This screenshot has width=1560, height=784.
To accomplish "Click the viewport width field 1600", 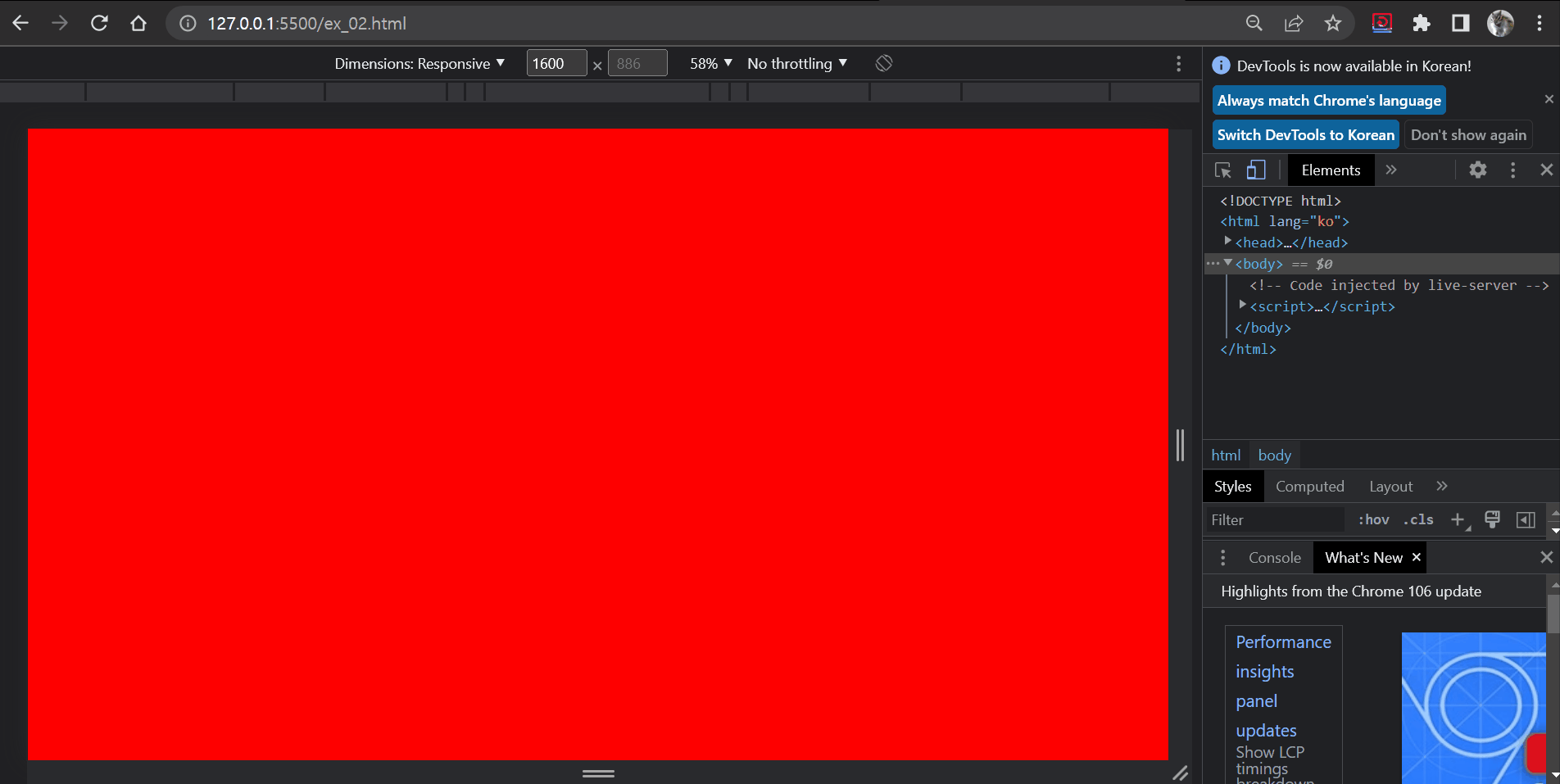I will (556, 63).
